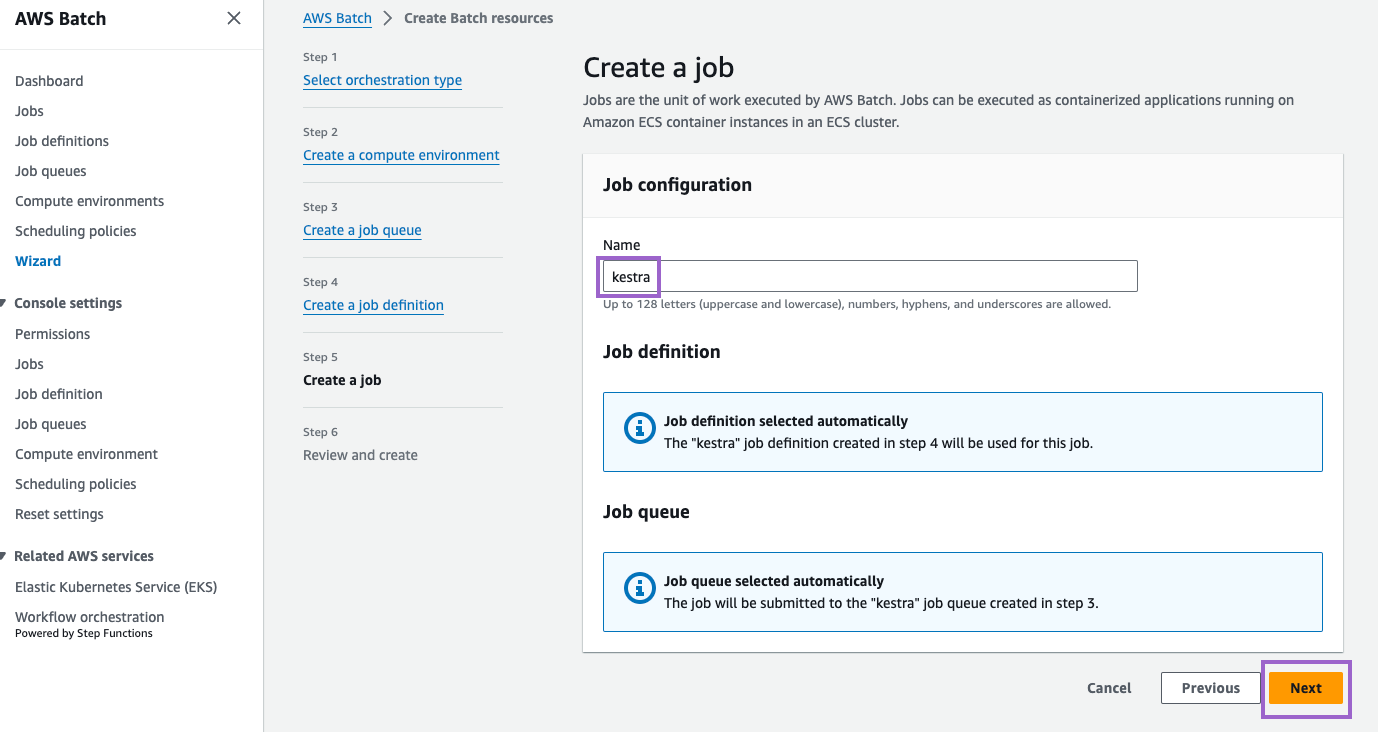
Task: Click the job Name input field
Action: (x=869, y=276)
